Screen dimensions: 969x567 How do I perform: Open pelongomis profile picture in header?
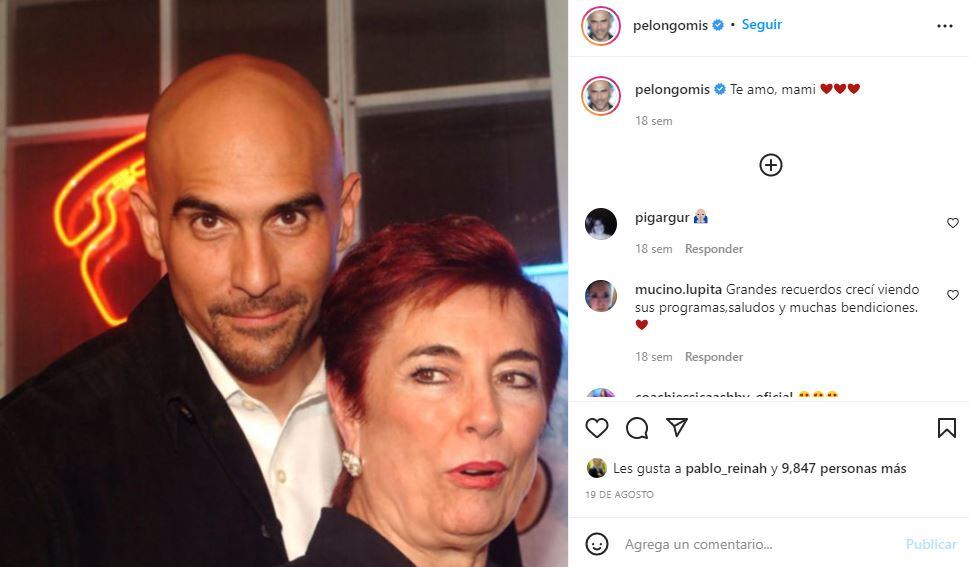[601, 26]
